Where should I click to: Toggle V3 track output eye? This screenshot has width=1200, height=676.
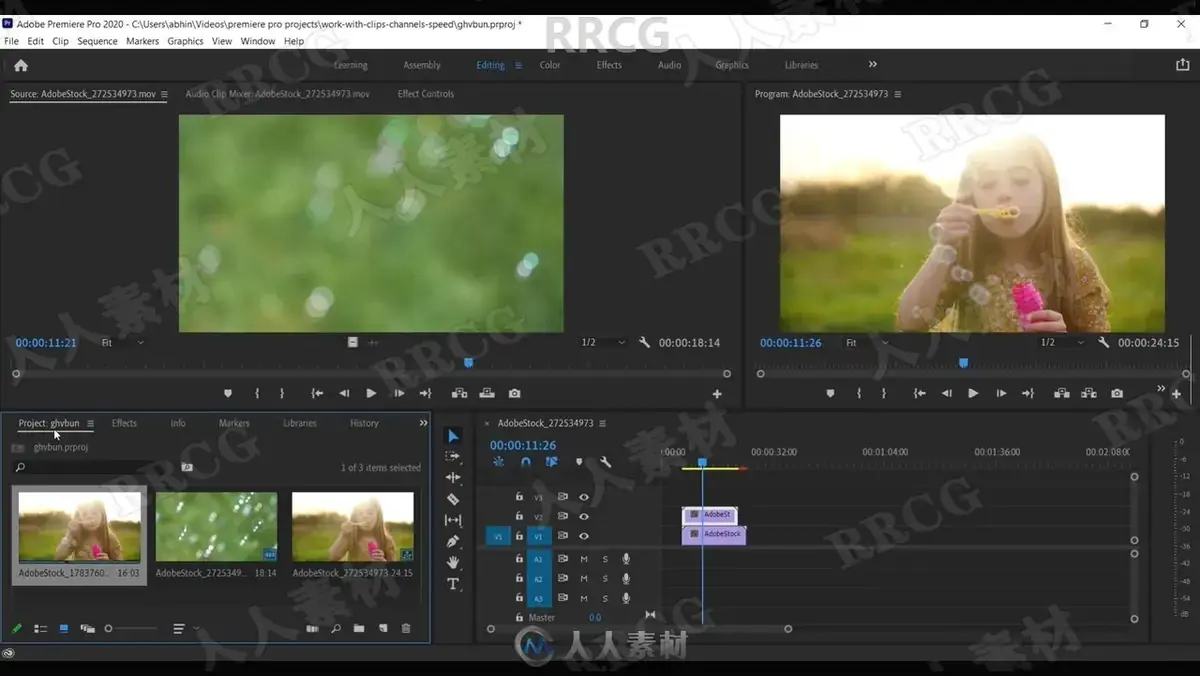click(x=584, y=497)
